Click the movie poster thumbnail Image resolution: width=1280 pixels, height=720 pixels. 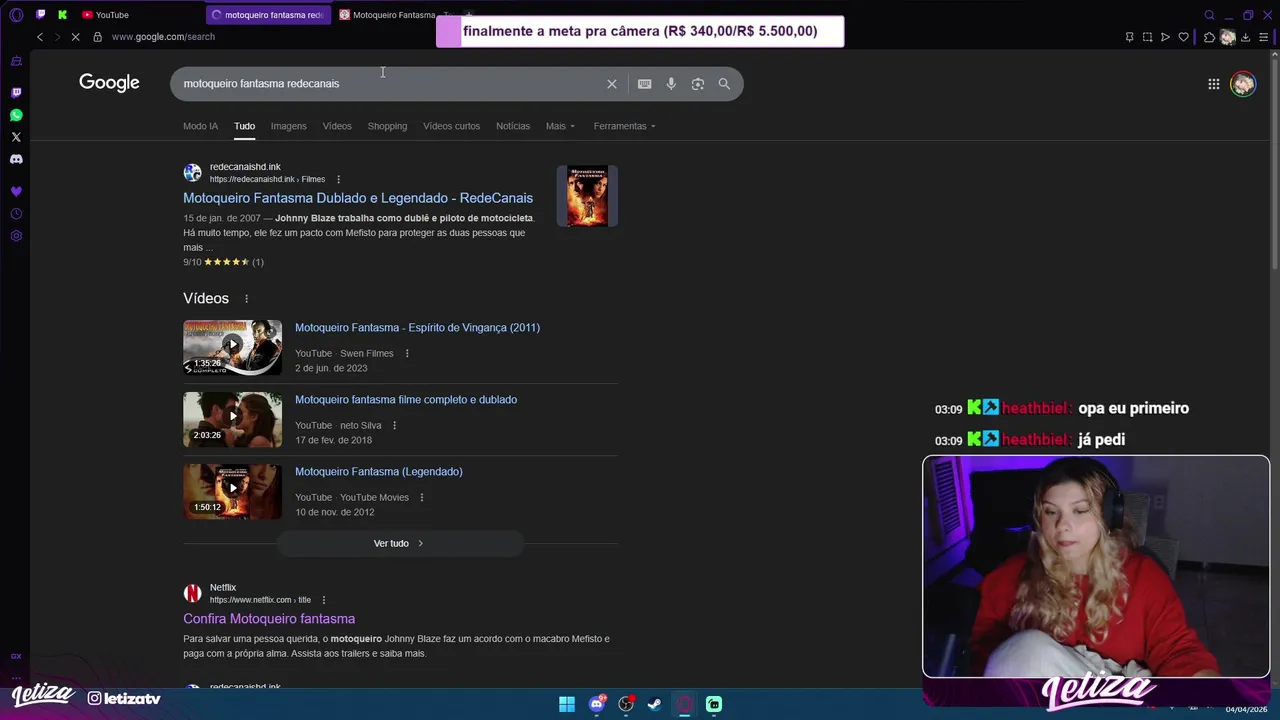pos(587,196)
